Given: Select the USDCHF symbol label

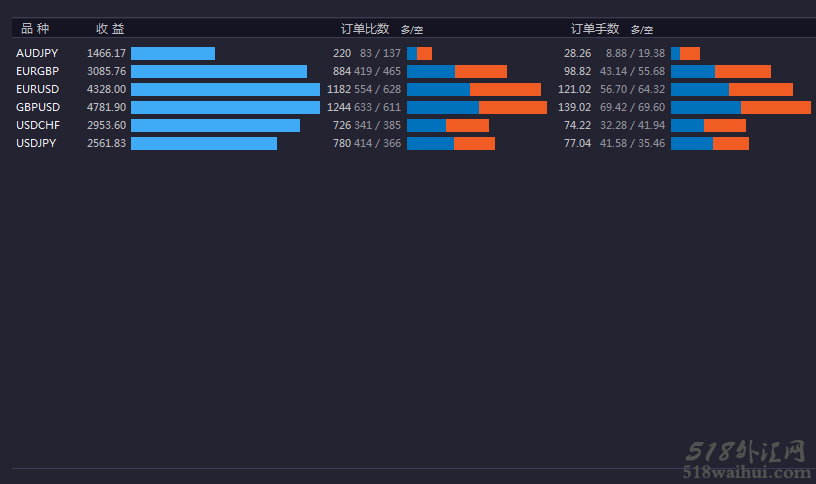Looking at the screenshot, I should coord(38,125).
